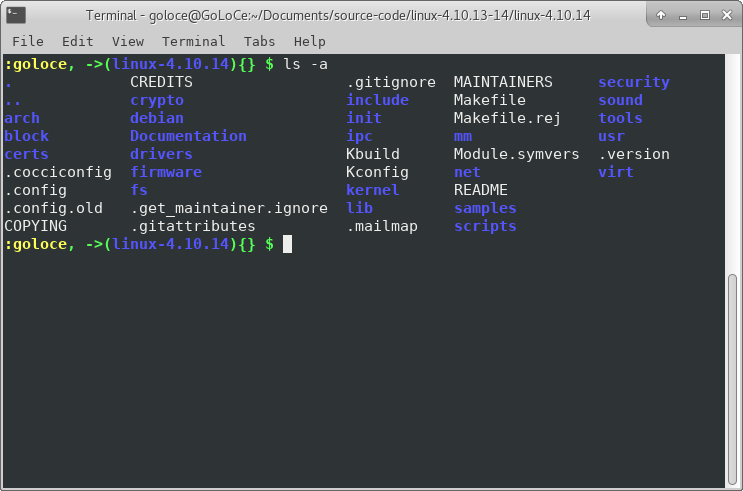Open the Help menu
Image resolution: width=743 pixels, height=491 pixels.
point(309,42)
